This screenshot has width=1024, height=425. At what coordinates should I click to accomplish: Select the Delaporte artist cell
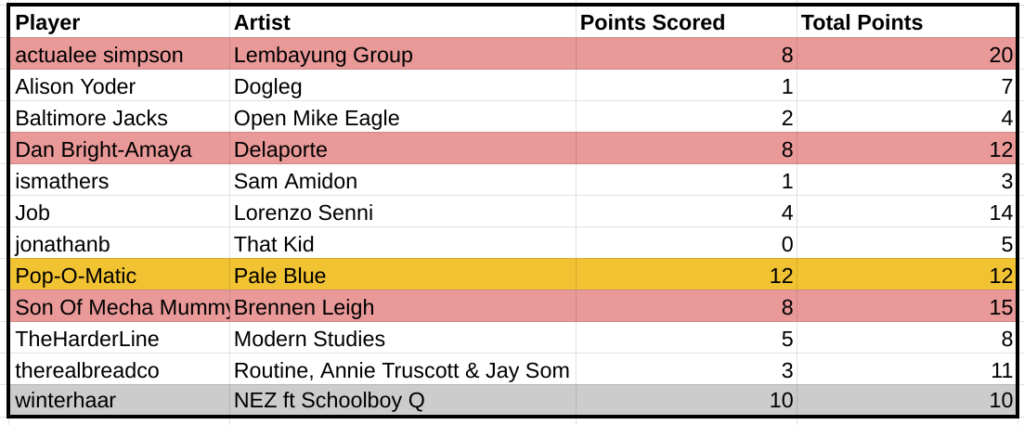tap(281, 150)
